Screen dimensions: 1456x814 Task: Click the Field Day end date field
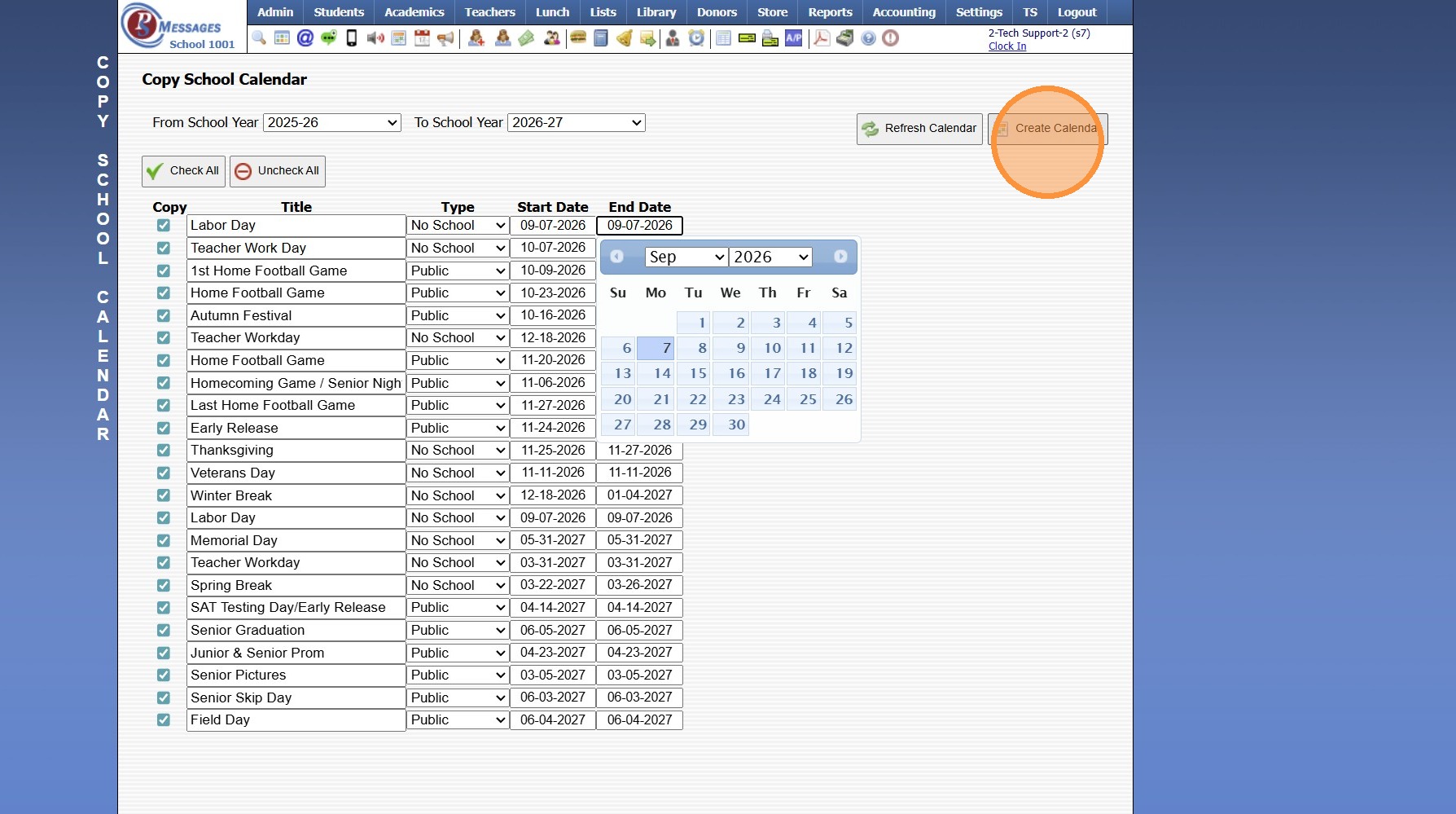point(640,719)
